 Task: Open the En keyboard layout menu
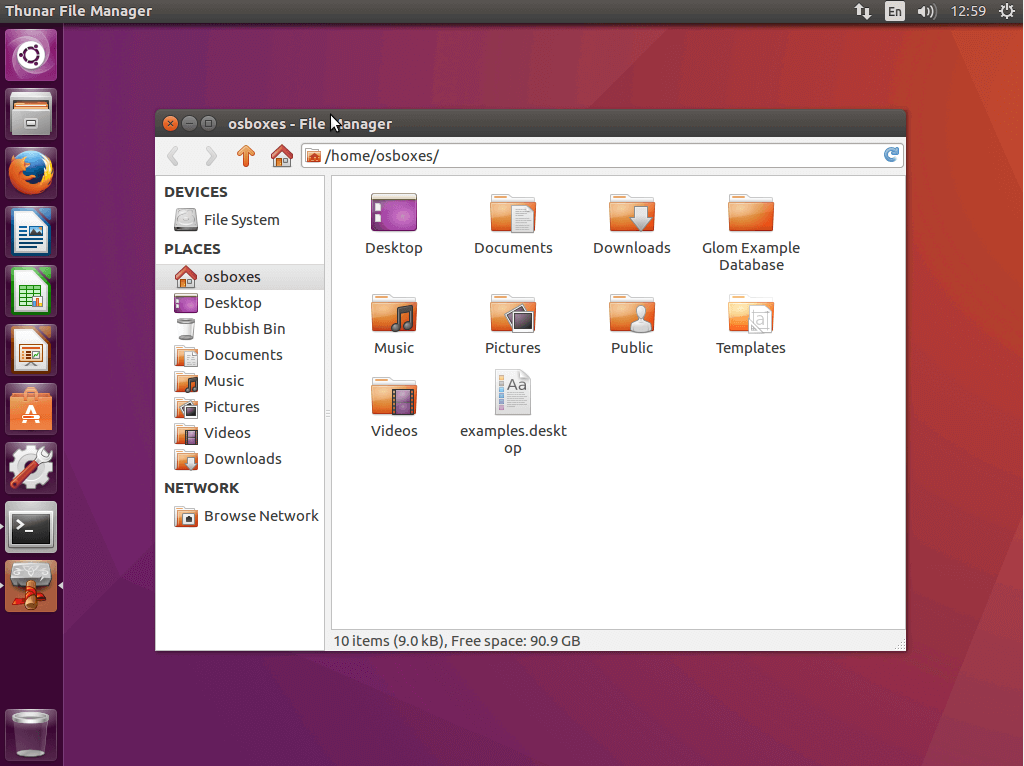895,12
